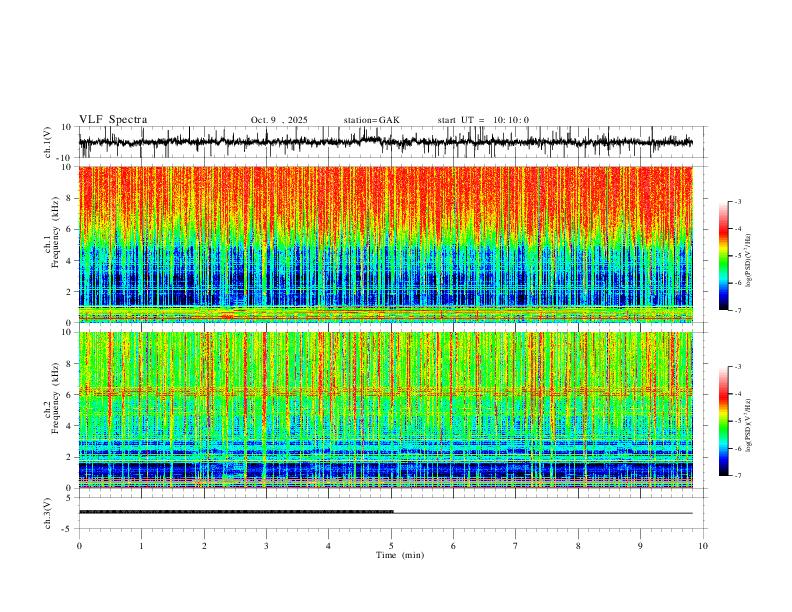This screenshot has height=612, width=792.
Task: Click the ch.2 spectrogram "4" kHz tick label
Action: click(x=70, y=426)
